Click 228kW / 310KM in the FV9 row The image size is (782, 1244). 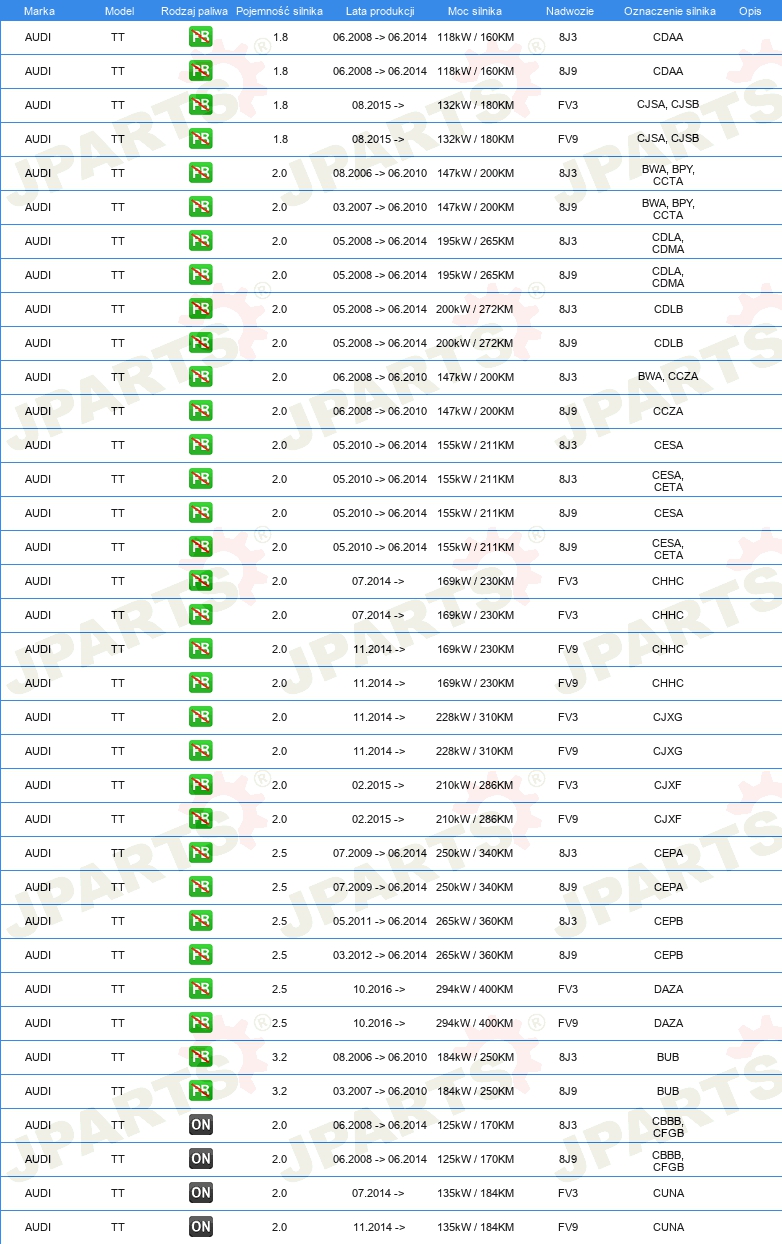pyautogui.click(x=475, y=751)
